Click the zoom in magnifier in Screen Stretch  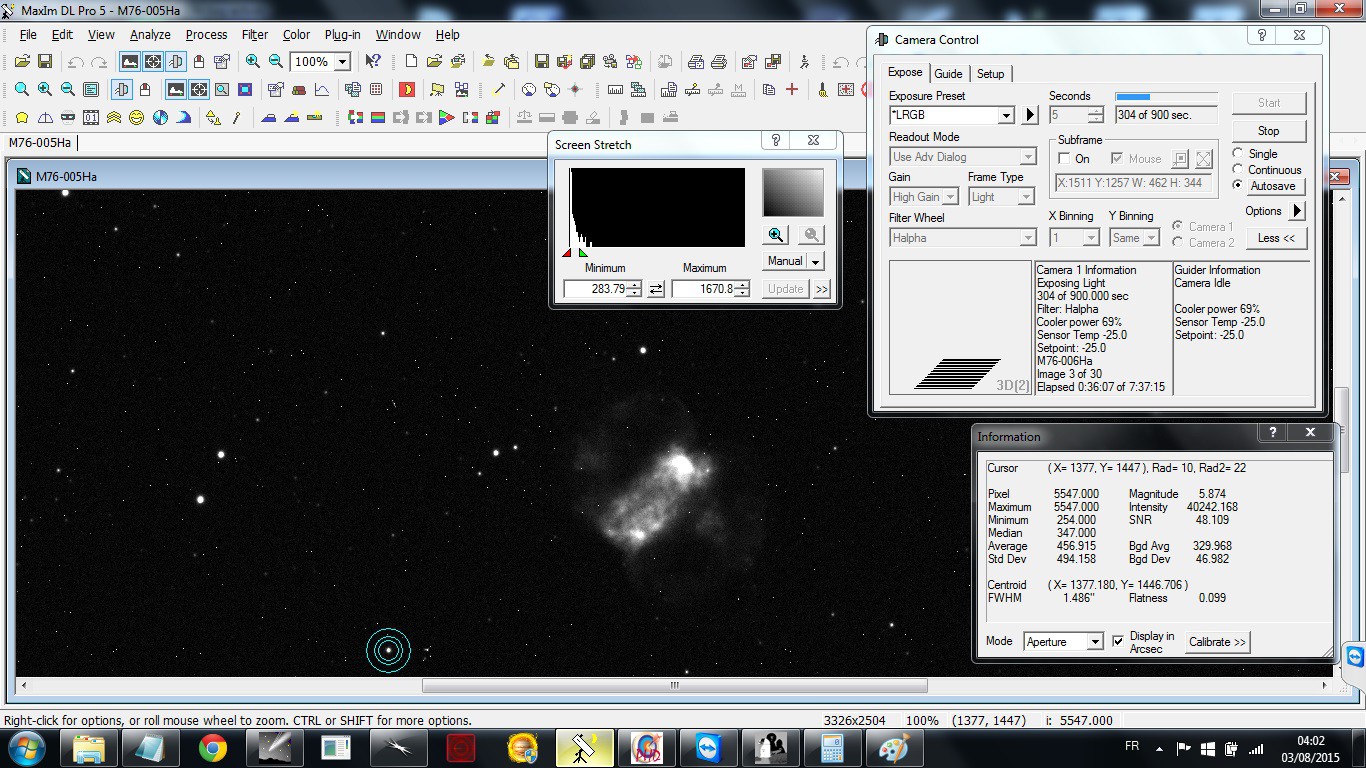[776, 235]
